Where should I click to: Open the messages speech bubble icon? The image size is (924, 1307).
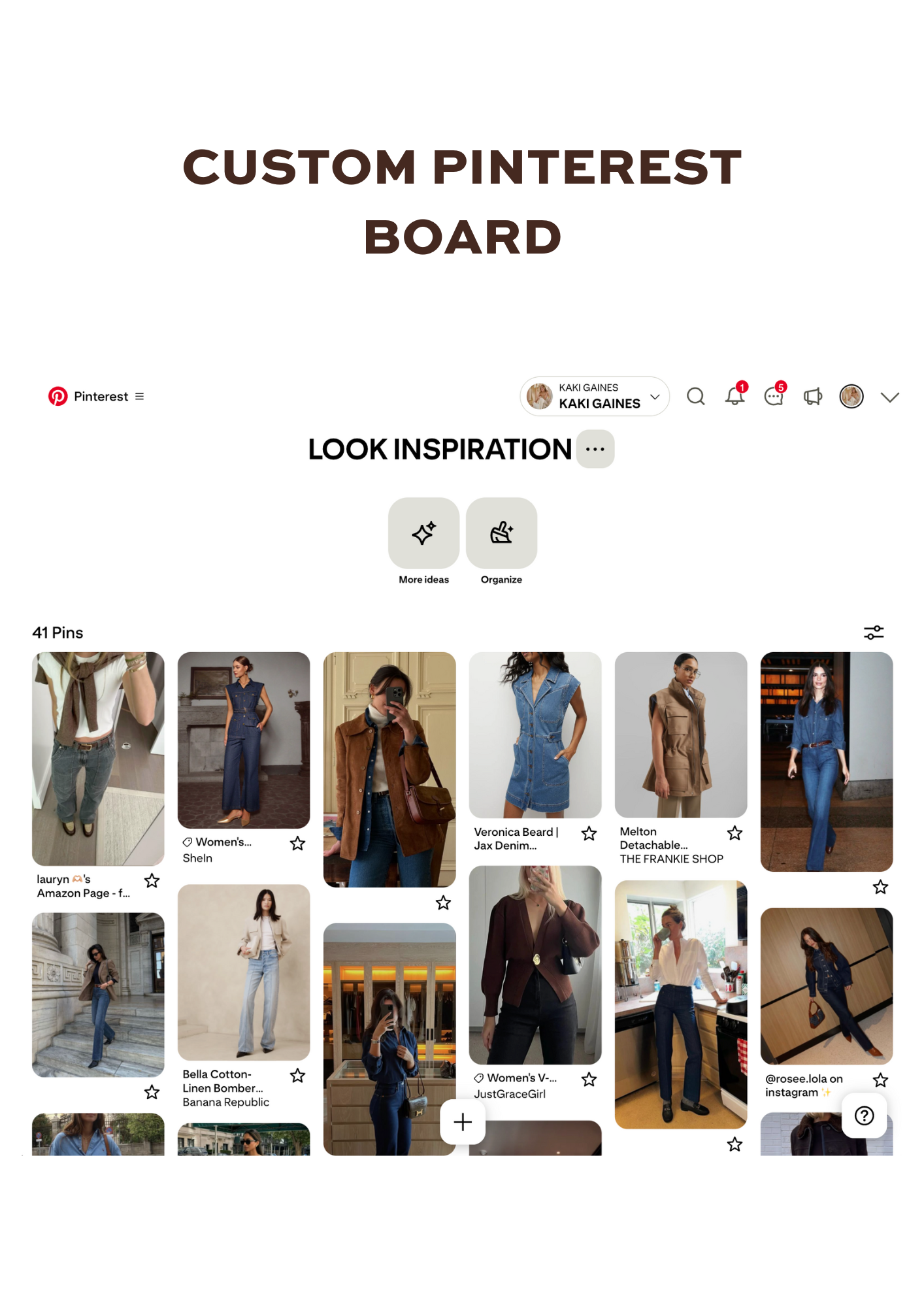[774, 395]
